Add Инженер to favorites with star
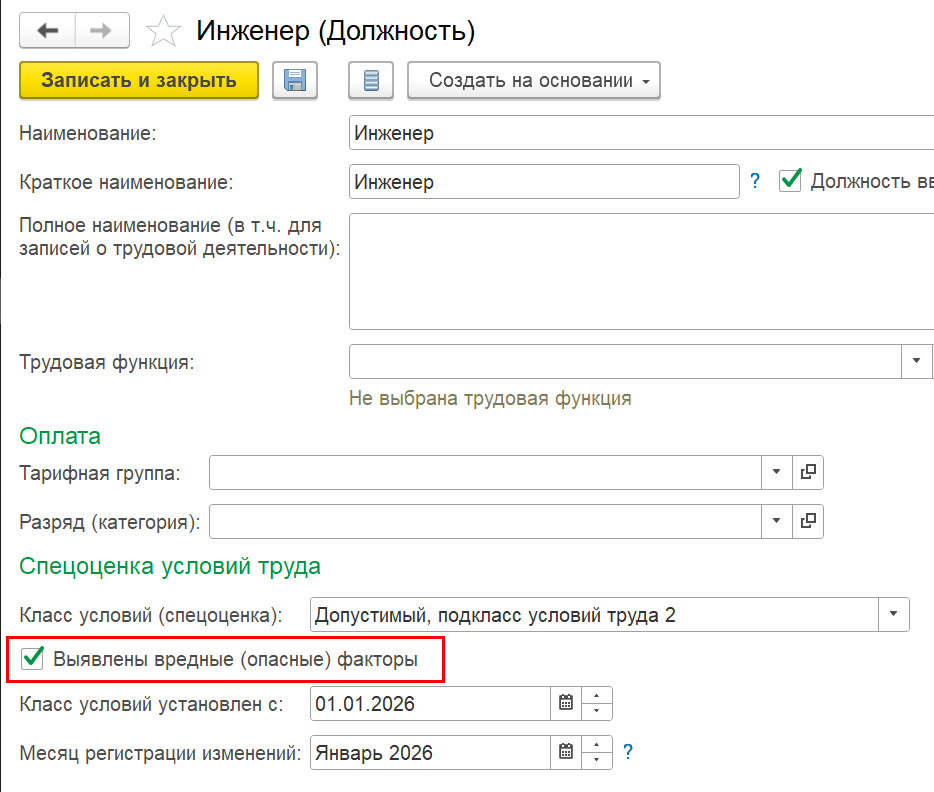The width and height of the screenshot is (934, 792). (162, 32)
